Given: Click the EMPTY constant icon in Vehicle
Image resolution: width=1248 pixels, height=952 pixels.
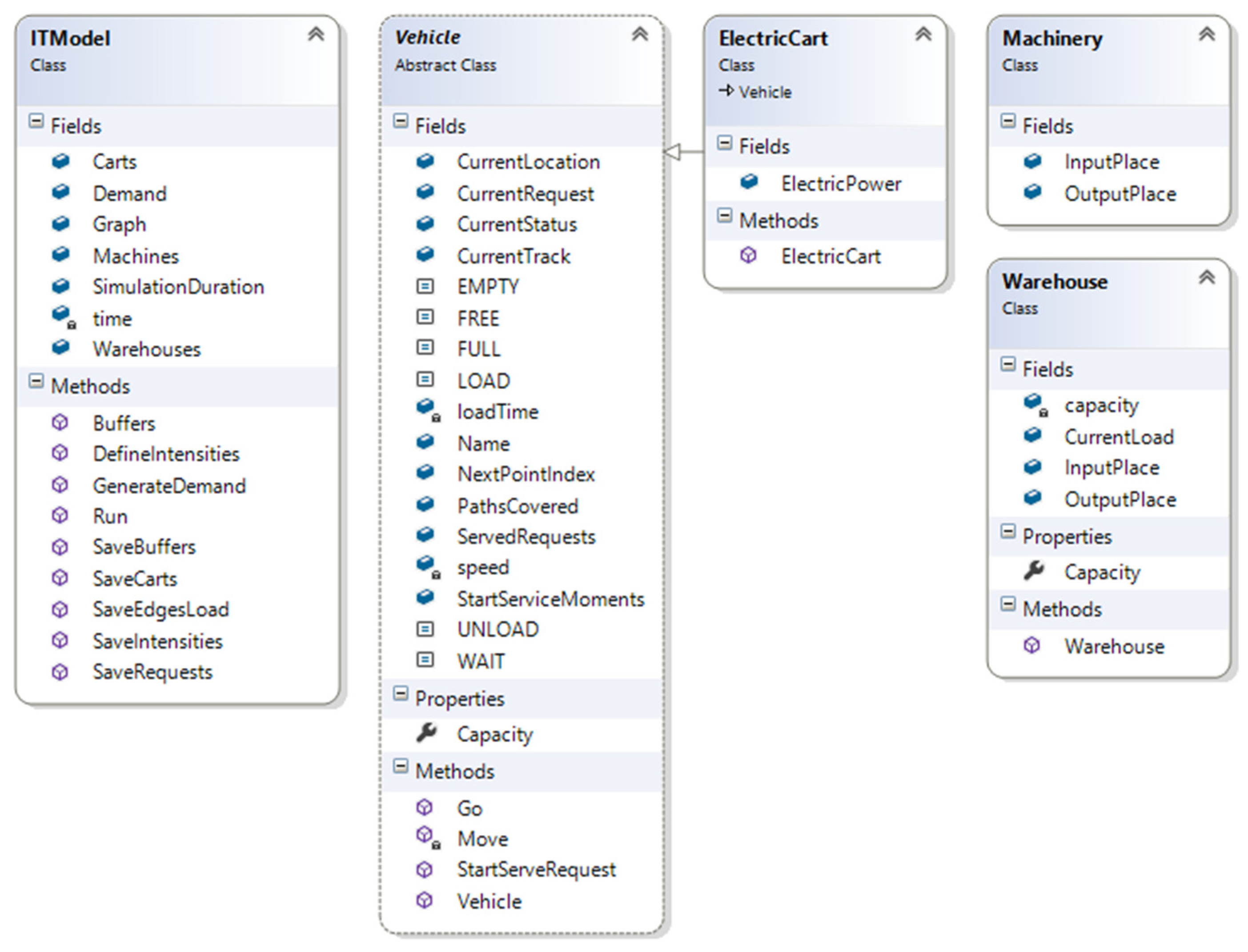Looking at the screenshot, I should tap(425, 286).
